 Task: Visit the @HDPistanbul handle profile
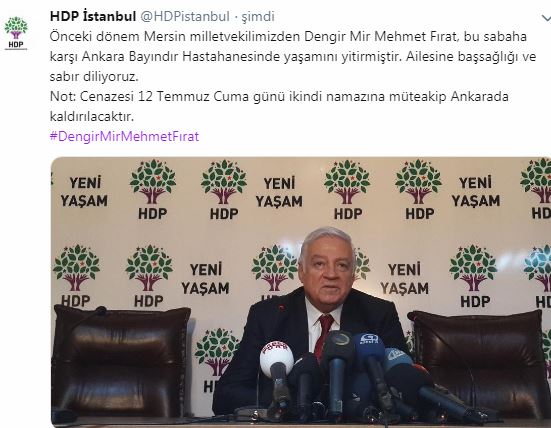[x=185, y=17]
